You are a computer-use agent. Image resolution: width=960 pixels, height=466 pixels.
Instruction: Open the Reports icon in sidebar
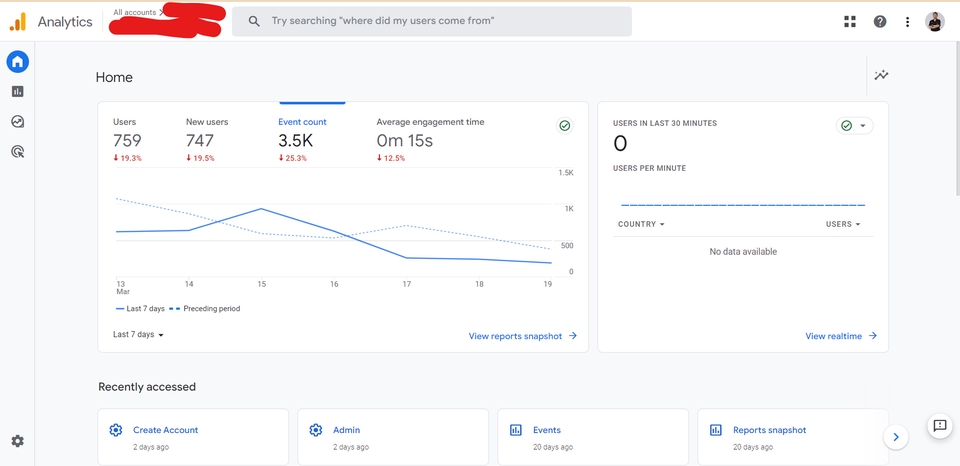[x=17, y=92]
